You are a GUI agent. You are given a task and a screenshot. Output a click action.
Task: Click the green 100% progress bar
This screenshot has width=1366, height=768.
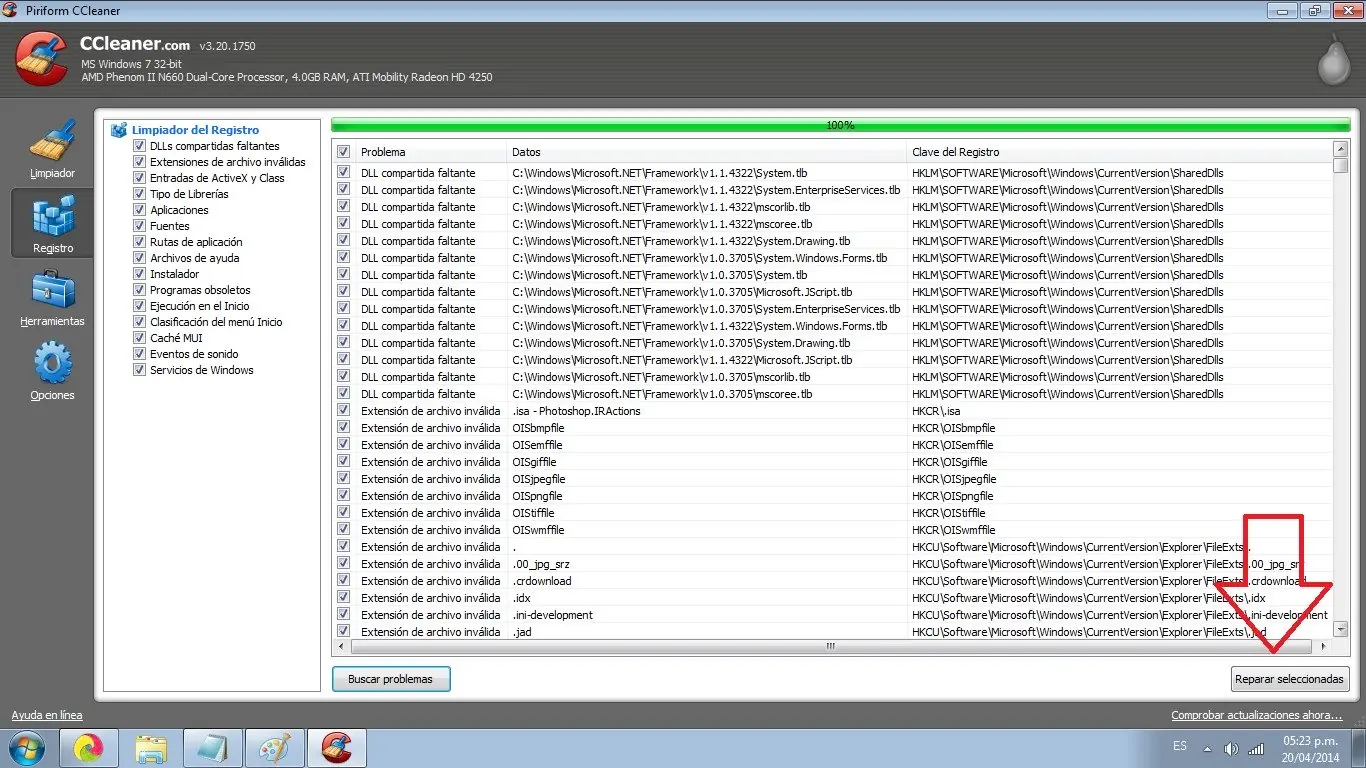click(840, 125)
